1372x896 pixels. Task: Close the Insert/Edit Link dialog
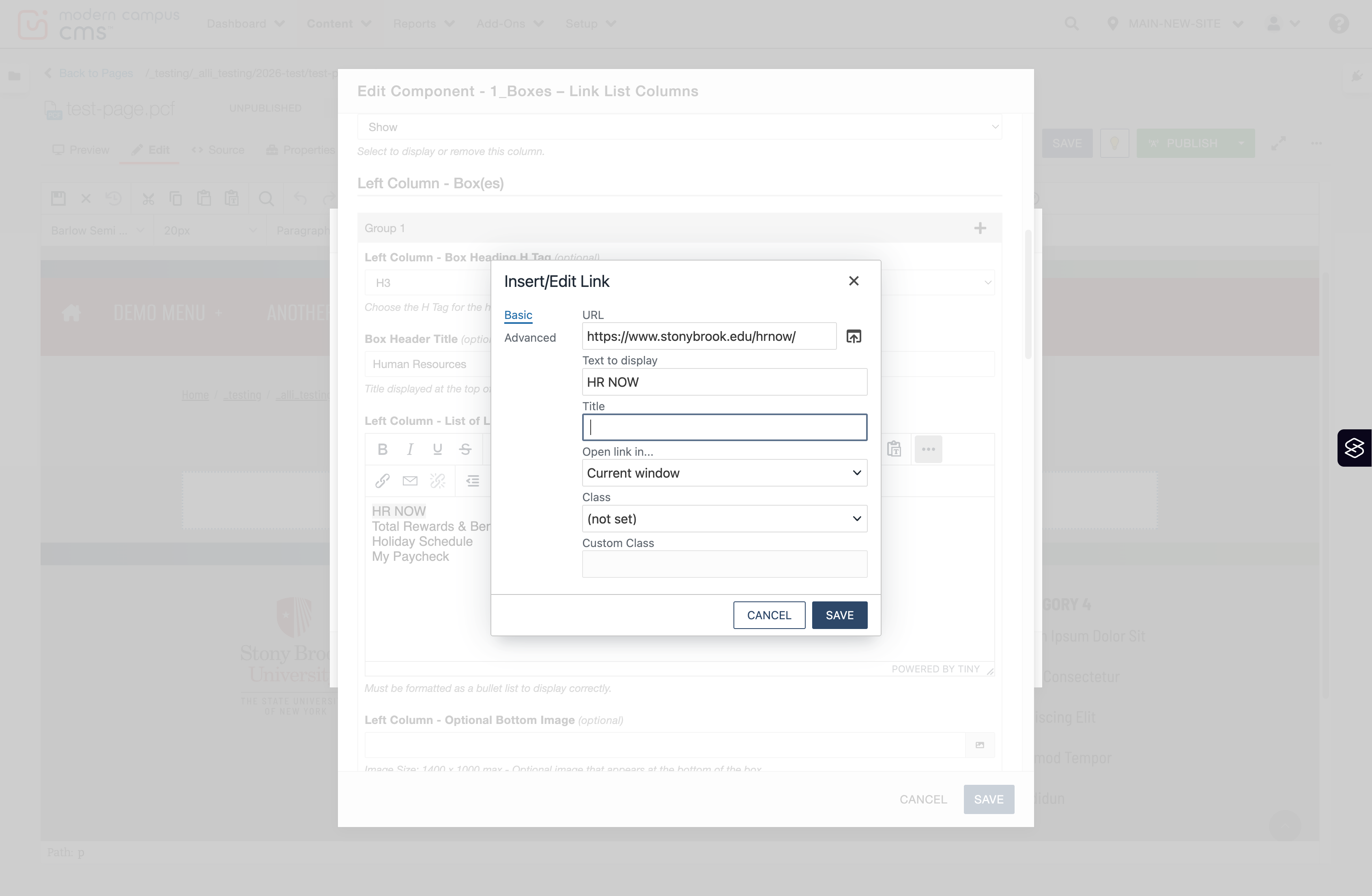coord(854,281)
